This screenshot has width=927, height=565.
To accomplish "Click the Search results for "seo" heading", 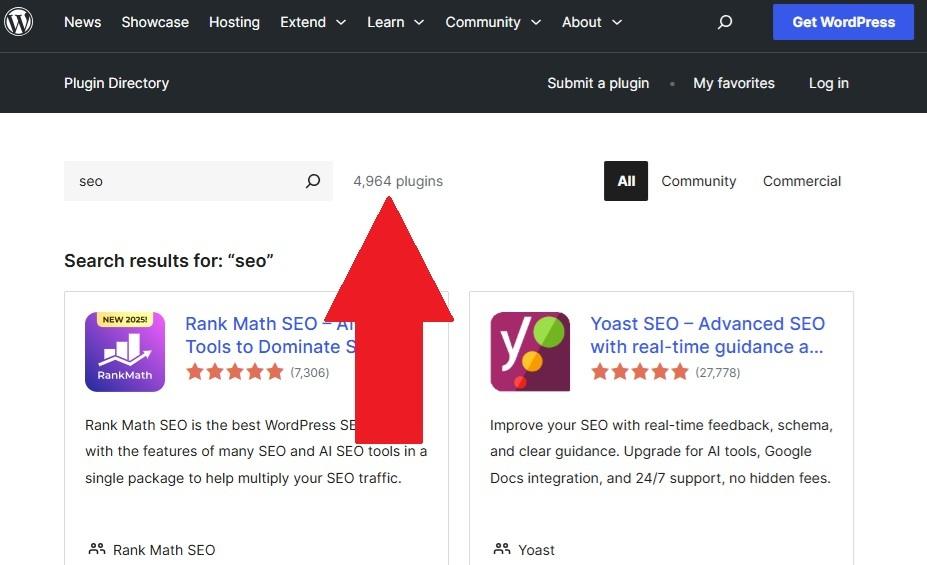I will [168, 261].
